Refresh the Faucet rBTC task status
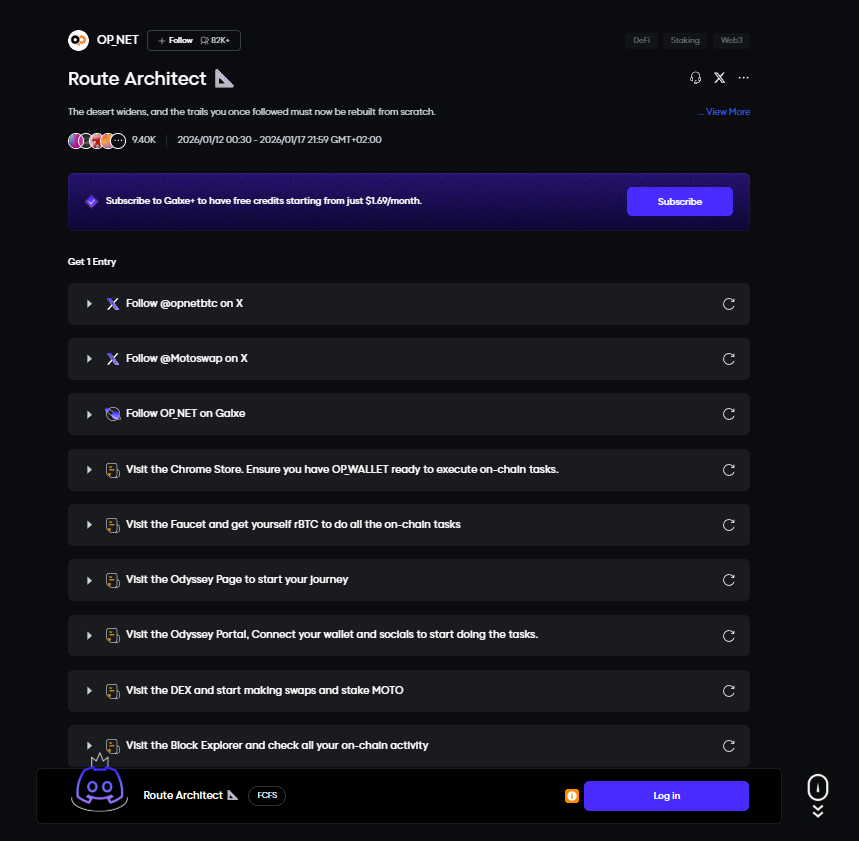Viewport: 859px width, 841px height. pyautogui.click(x=729, y=525)
